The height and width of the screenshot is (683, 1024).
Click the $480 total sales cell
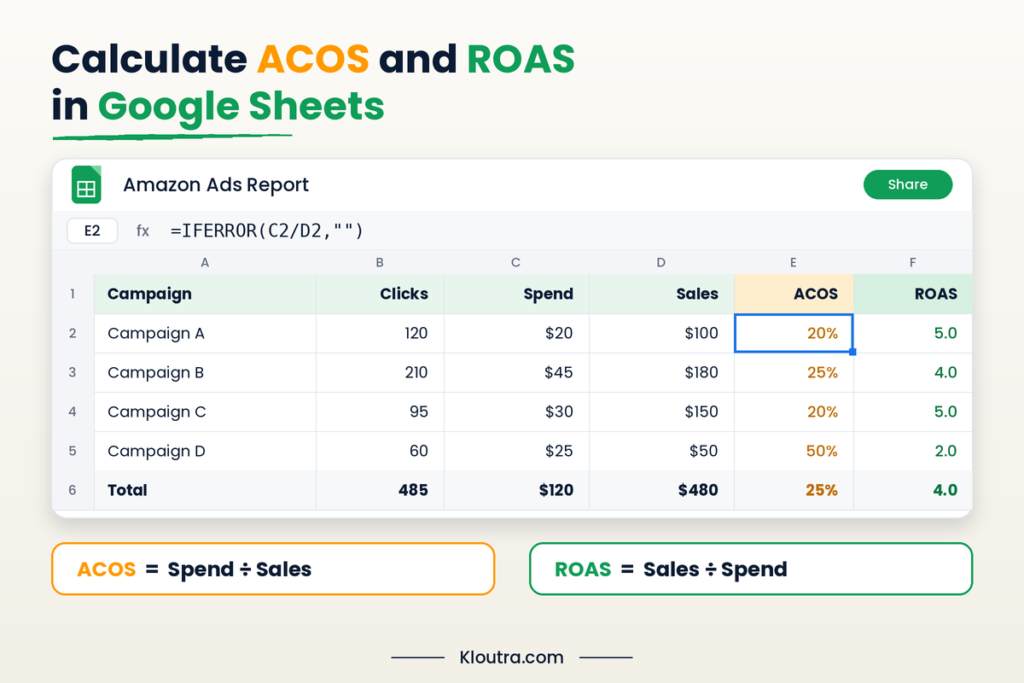tap(662, 490)
